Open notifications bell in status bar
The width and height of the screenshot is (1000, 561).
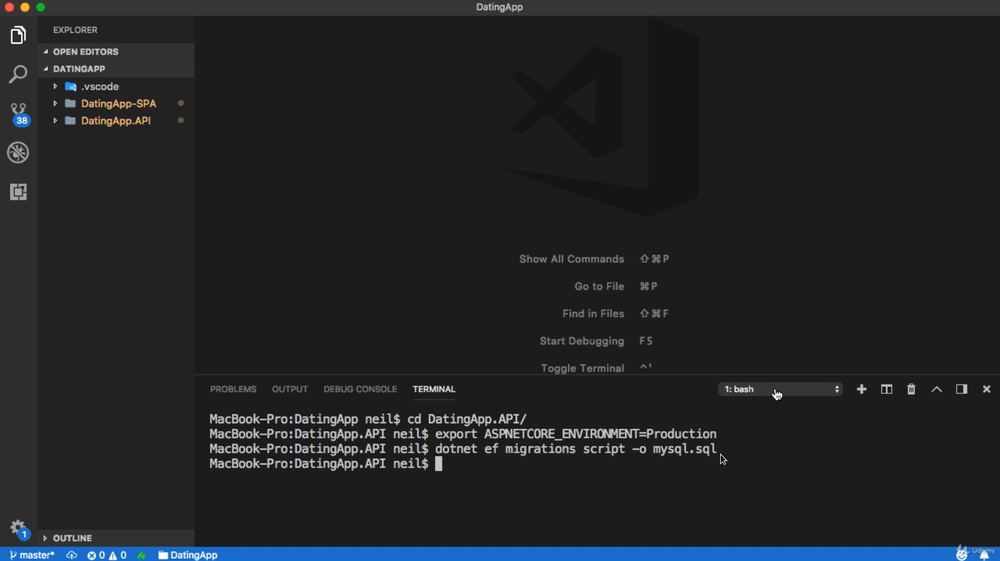(x=985, y=555)
